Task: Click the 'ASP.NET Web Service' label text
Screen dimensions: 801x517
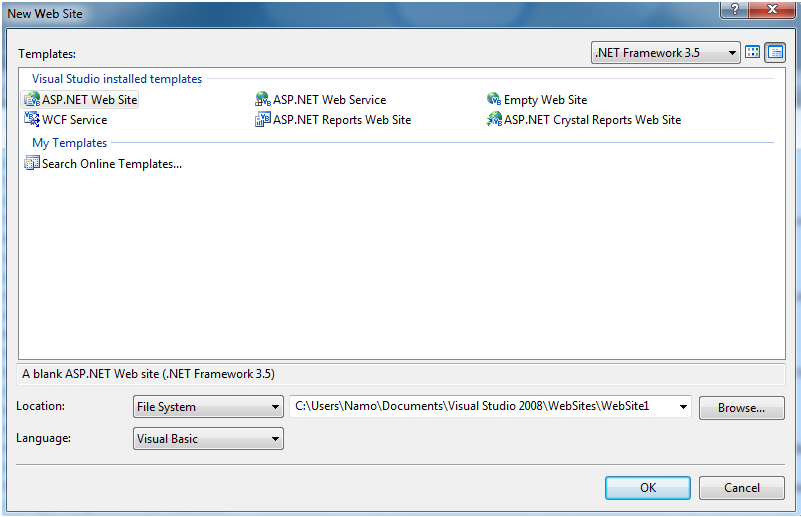Action: [x=329, y=100]
